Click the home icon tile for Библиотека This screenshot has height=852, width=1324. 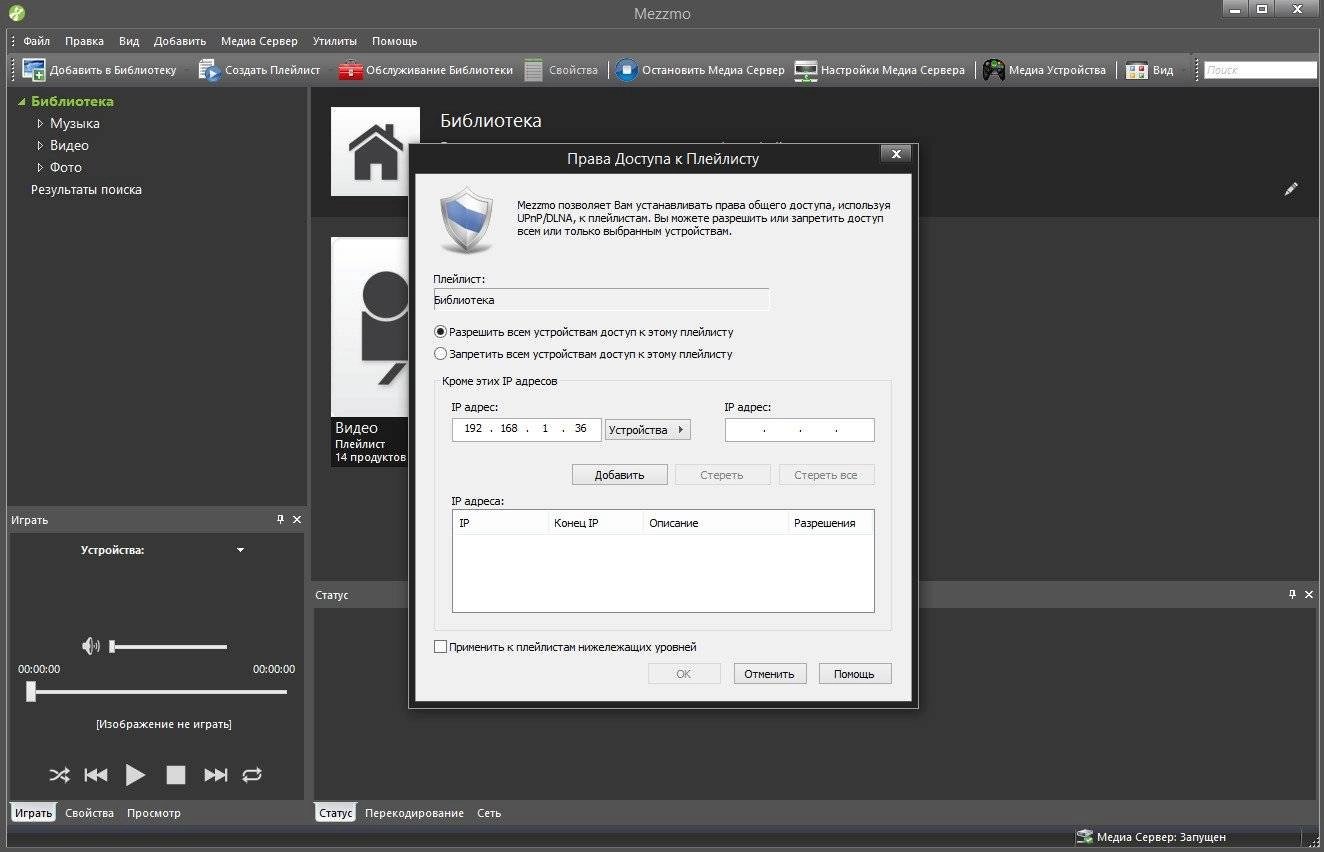click(x=375, y=151)
